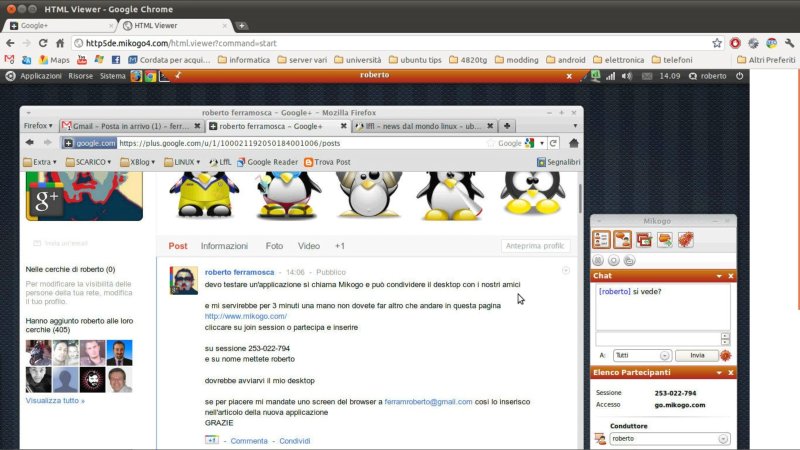Open new tab in Firefox
Viewport: 800px width, 450px height.
coord(507,126)
